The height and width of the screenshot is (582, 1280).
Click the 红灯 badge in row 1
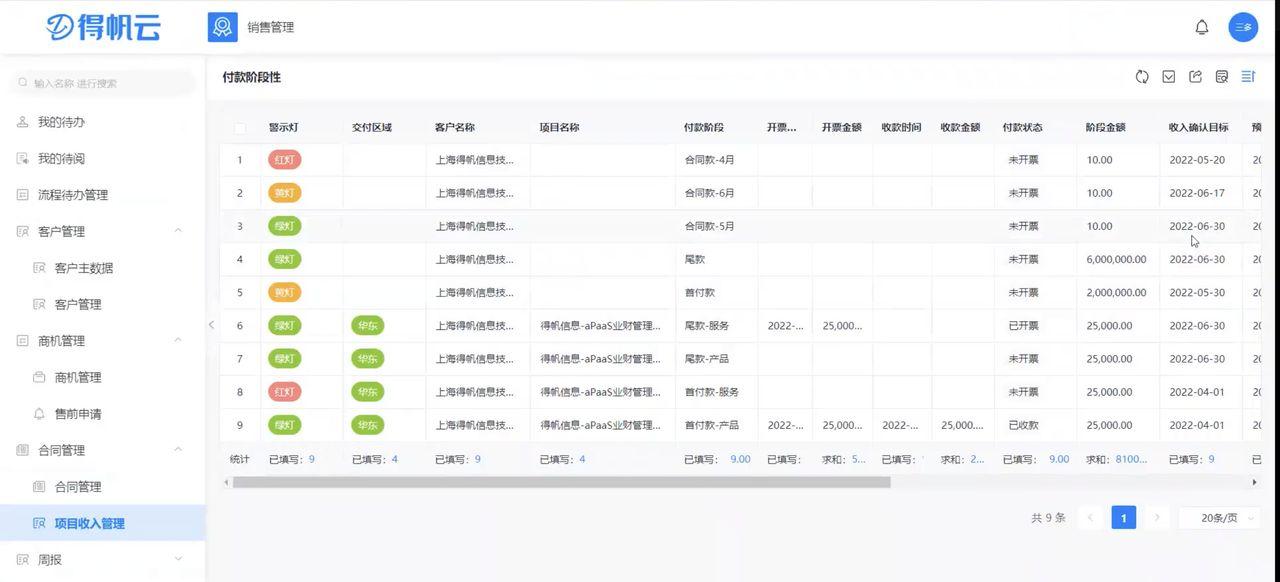tap(284, 160)
